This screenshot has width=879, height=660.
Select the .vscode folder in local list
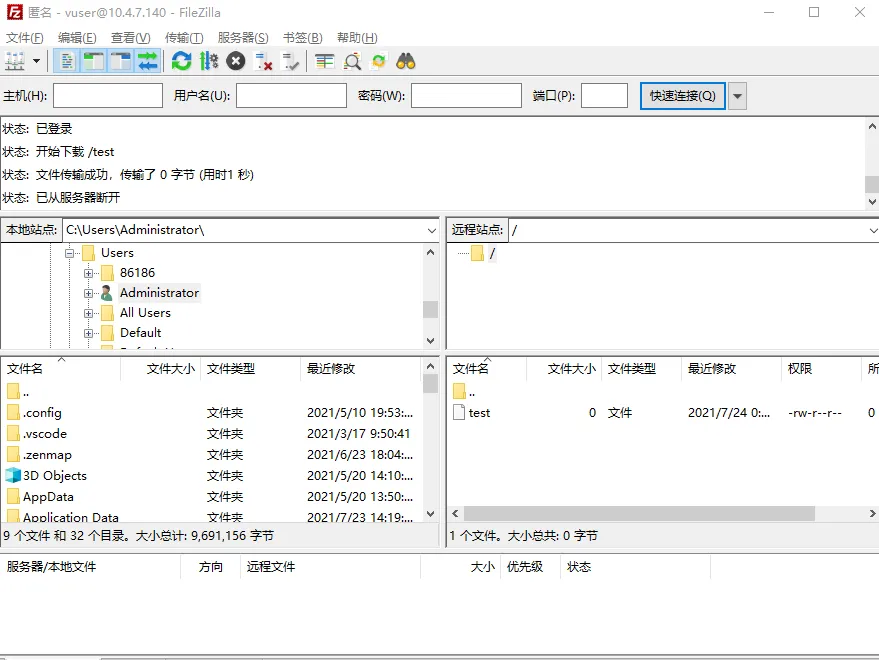tap(45, 433)
